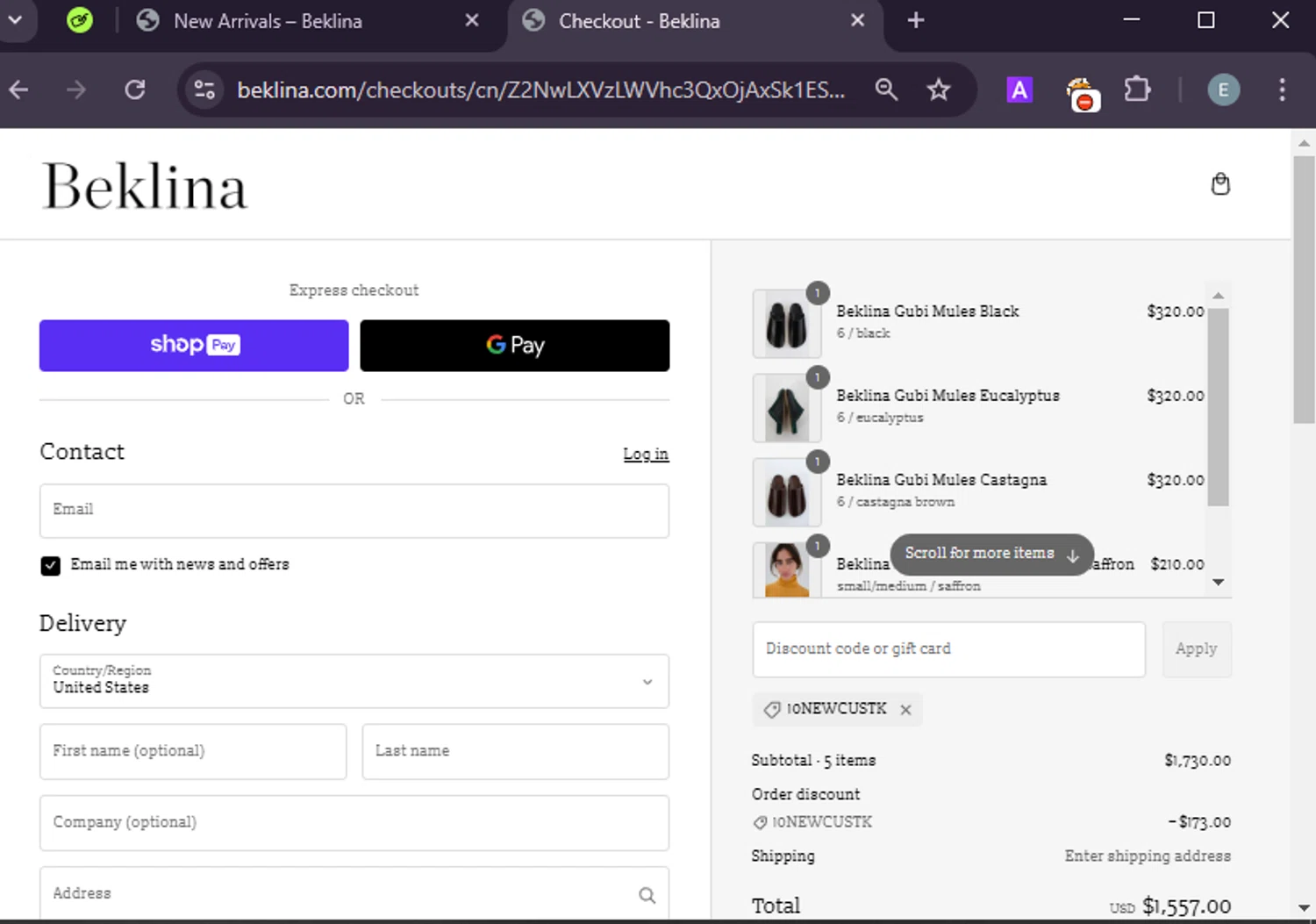The width and height of the screenshot is (1316, 924).
Task: Open the Extensions puzzle icon
Action: click(1137, 90)
